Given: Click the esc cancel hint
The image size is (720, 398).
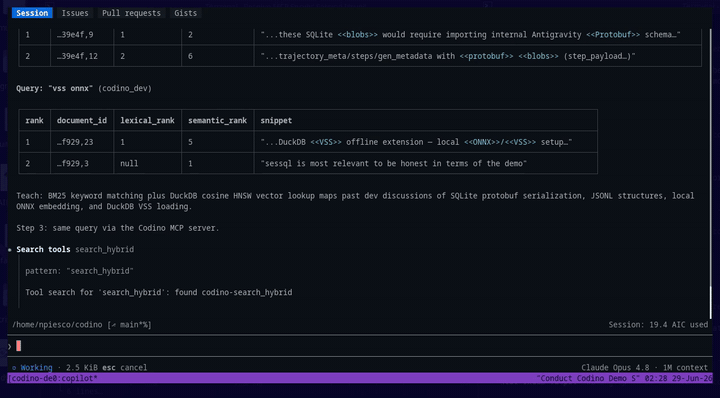Looking at the screenshot, I should pyautogui.click(x=124, y=368).
